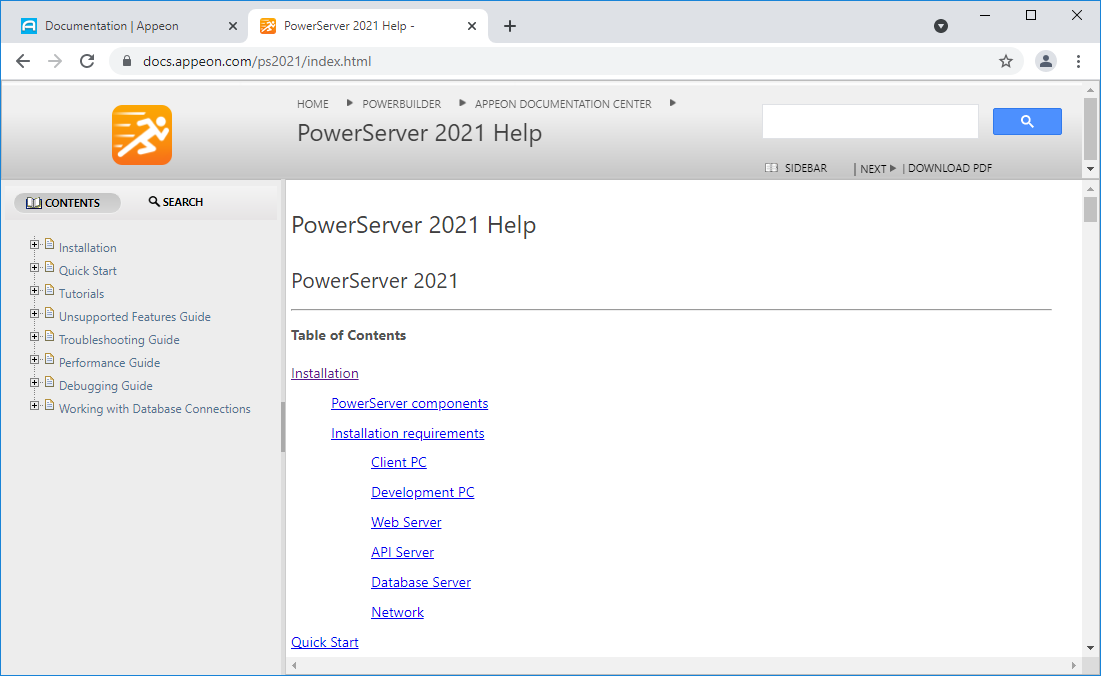
Task: Click content pane horizontal scroll left arrow
Action: point(294,665)
